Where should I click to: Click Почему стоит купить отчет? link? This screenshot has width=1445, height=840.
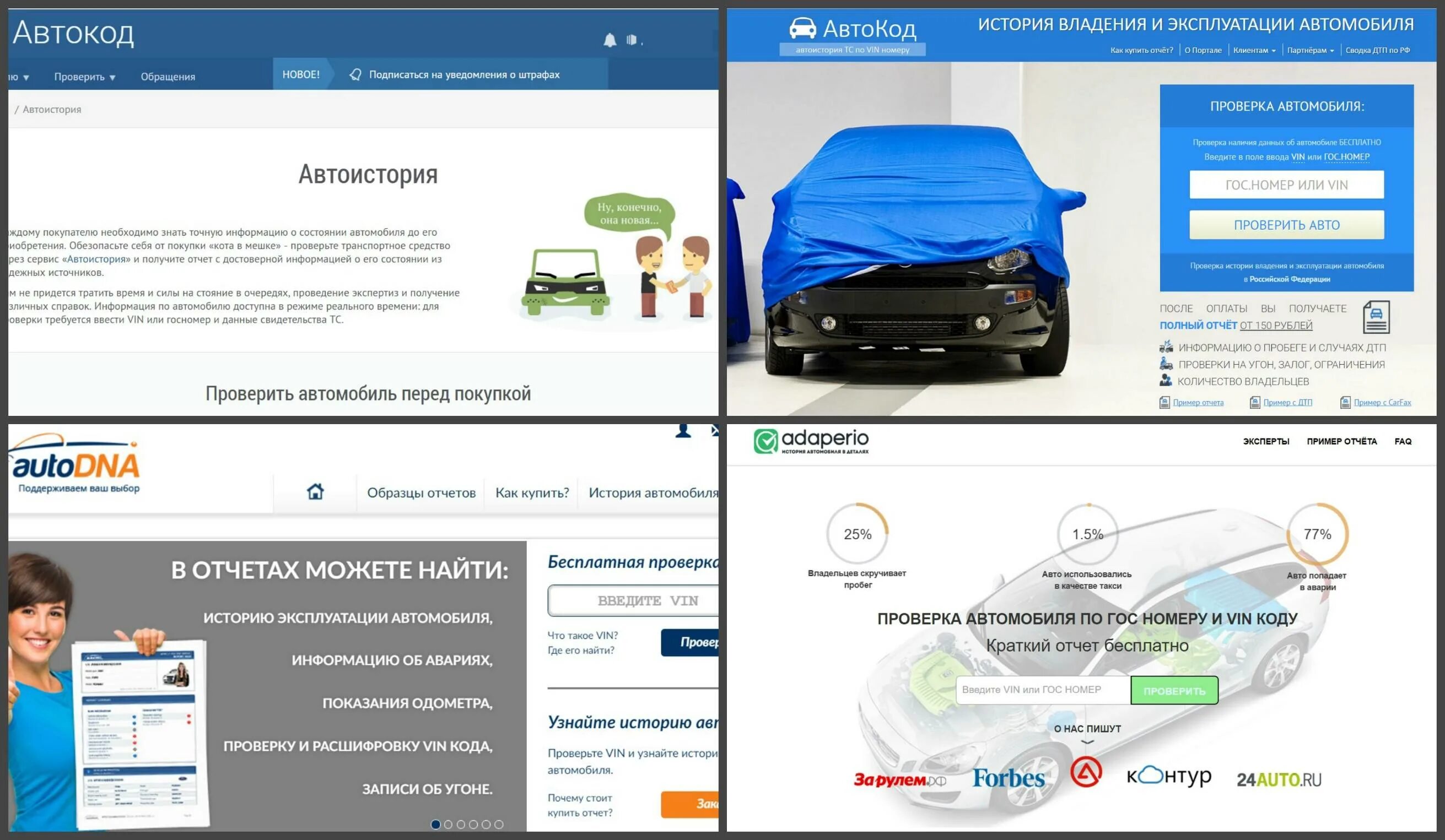pyautogui.click(x=580, y=805)
